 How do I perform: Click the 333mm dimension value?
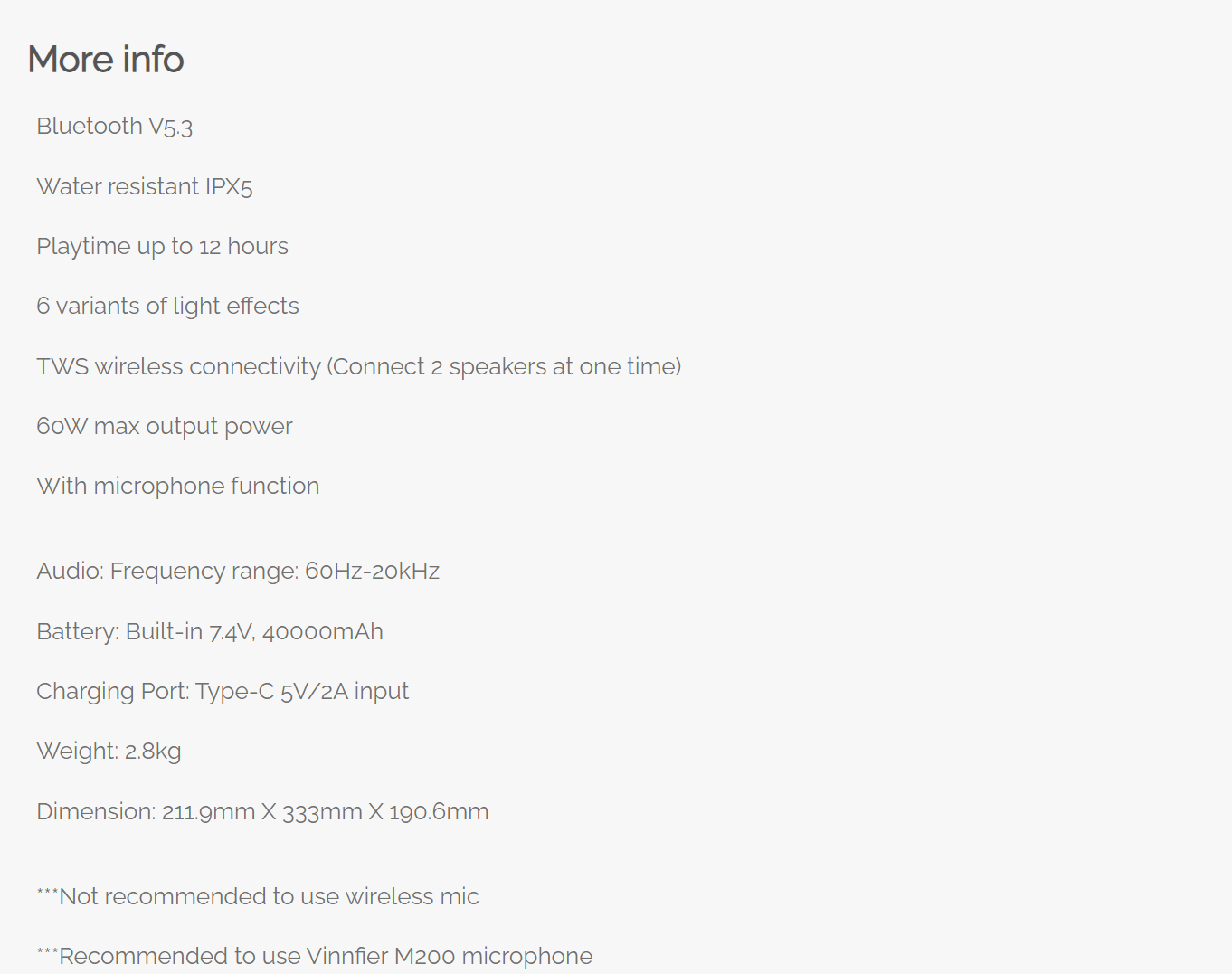click(x=322, y=812)
